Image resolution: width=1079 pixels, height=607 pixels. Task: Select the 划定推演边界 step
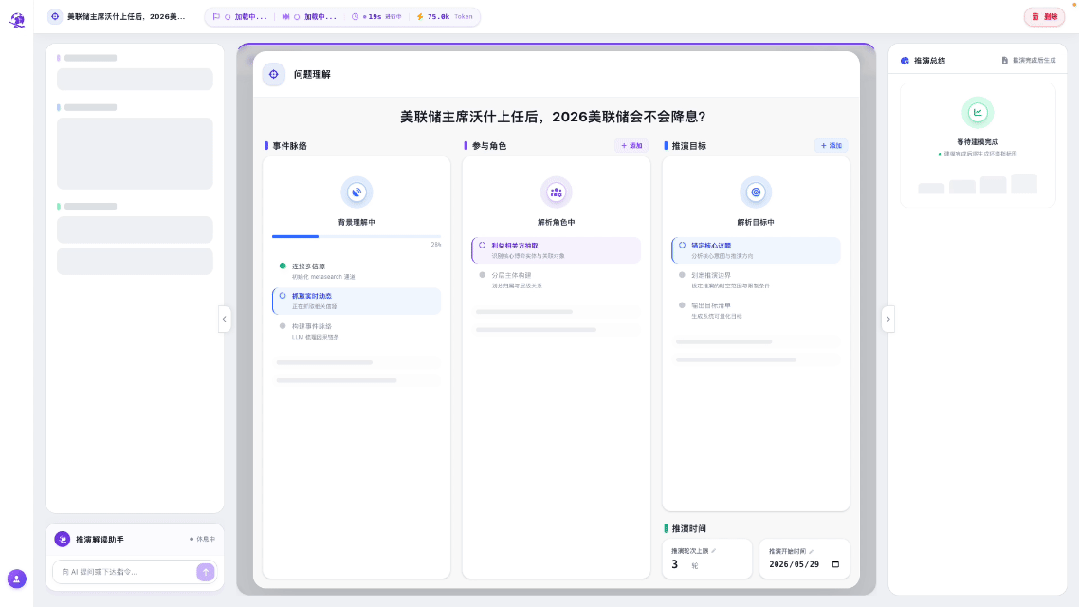756,280
